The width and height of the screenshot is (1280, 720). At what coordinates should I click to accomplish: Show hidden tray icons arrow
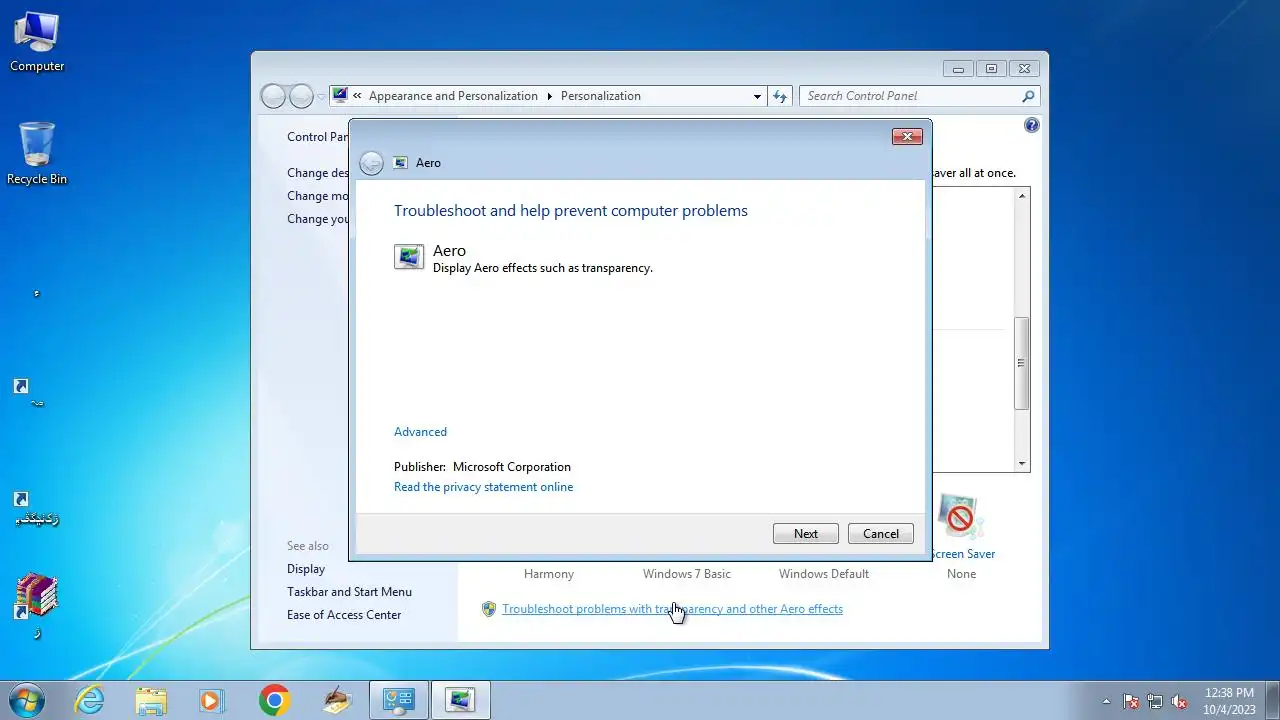(x=1106, y=701)
